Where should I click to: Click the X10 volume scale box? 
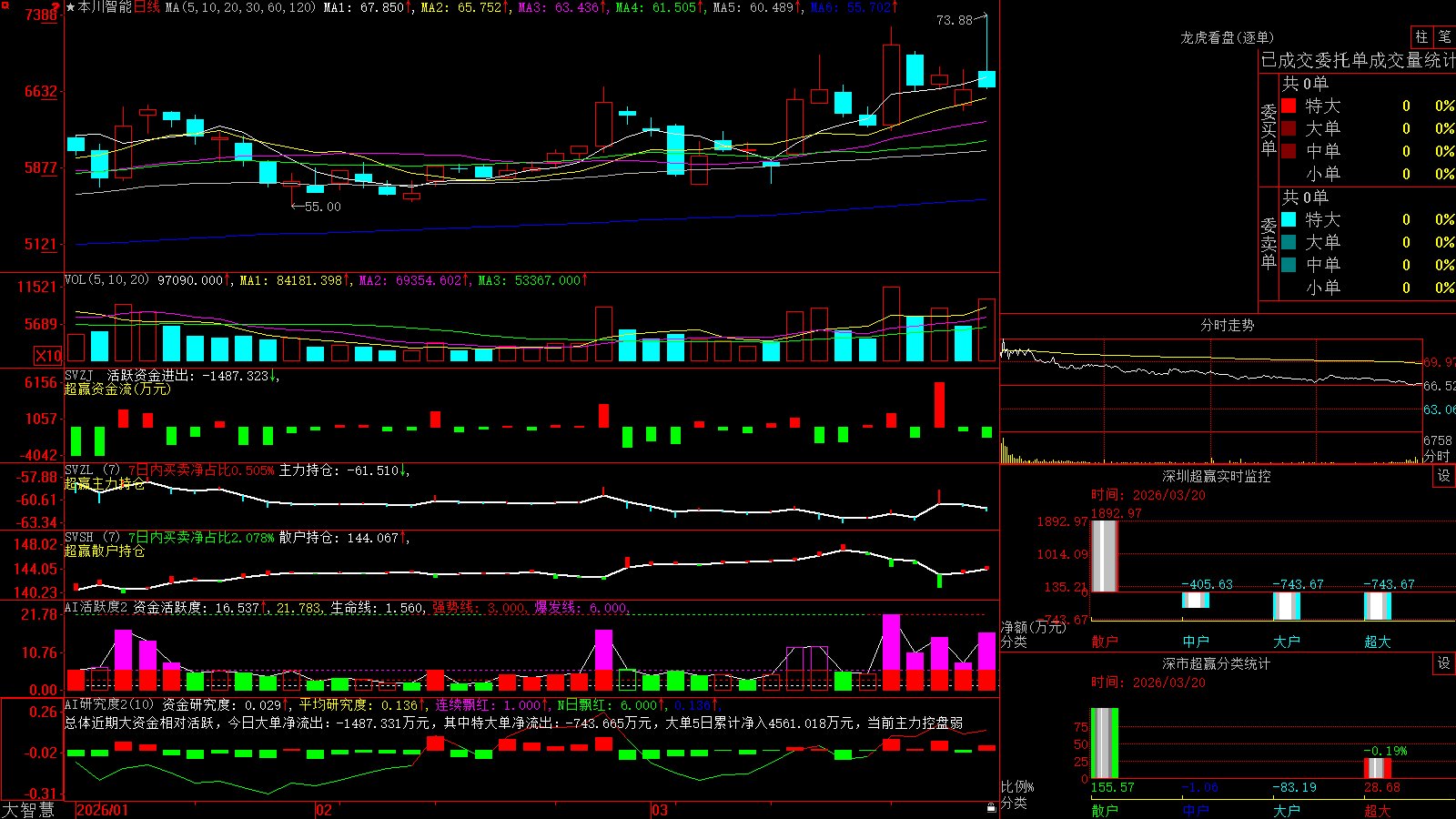tap(48, 356)
